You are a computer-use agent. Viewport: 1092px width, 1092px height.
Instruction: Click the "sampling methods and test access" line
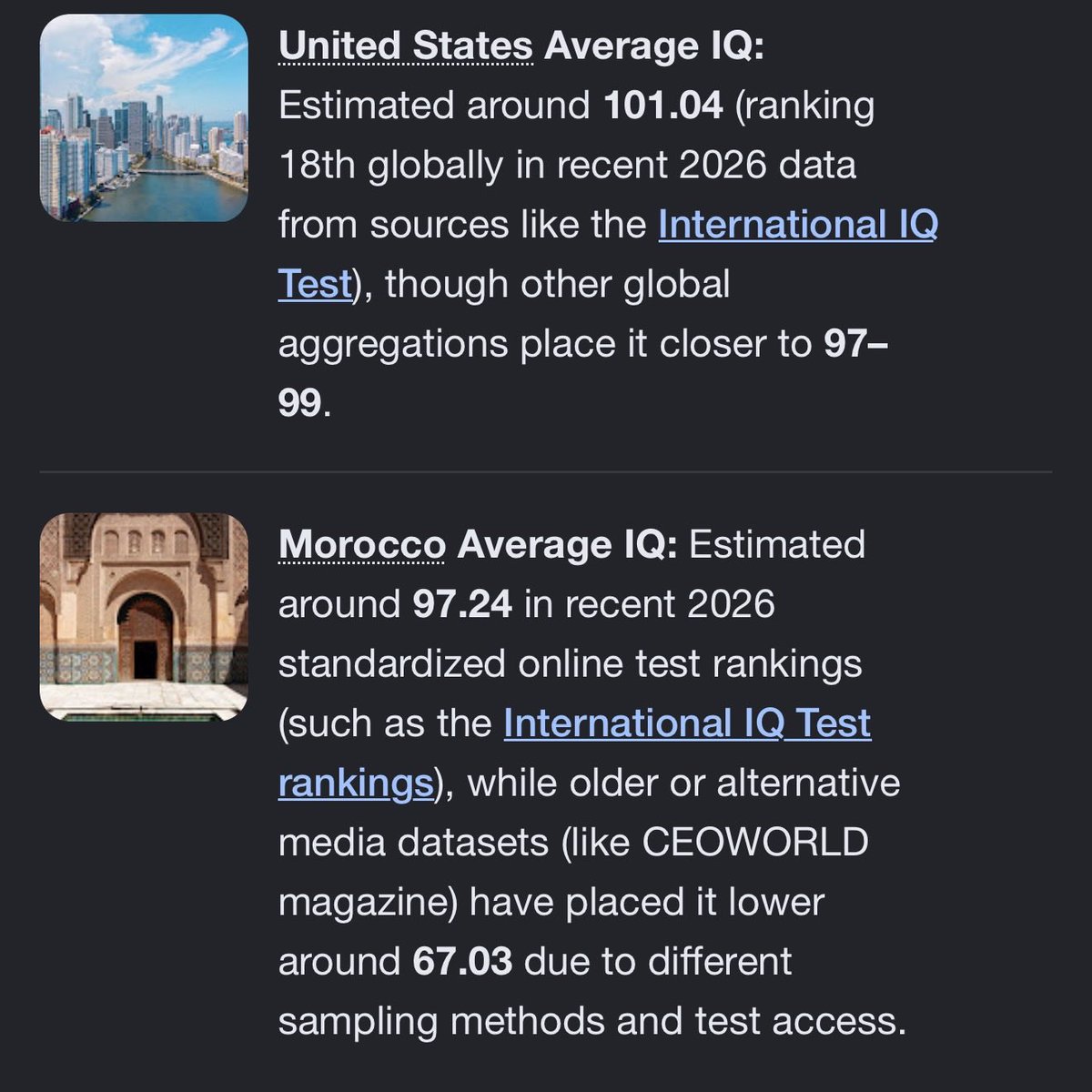592,1021
